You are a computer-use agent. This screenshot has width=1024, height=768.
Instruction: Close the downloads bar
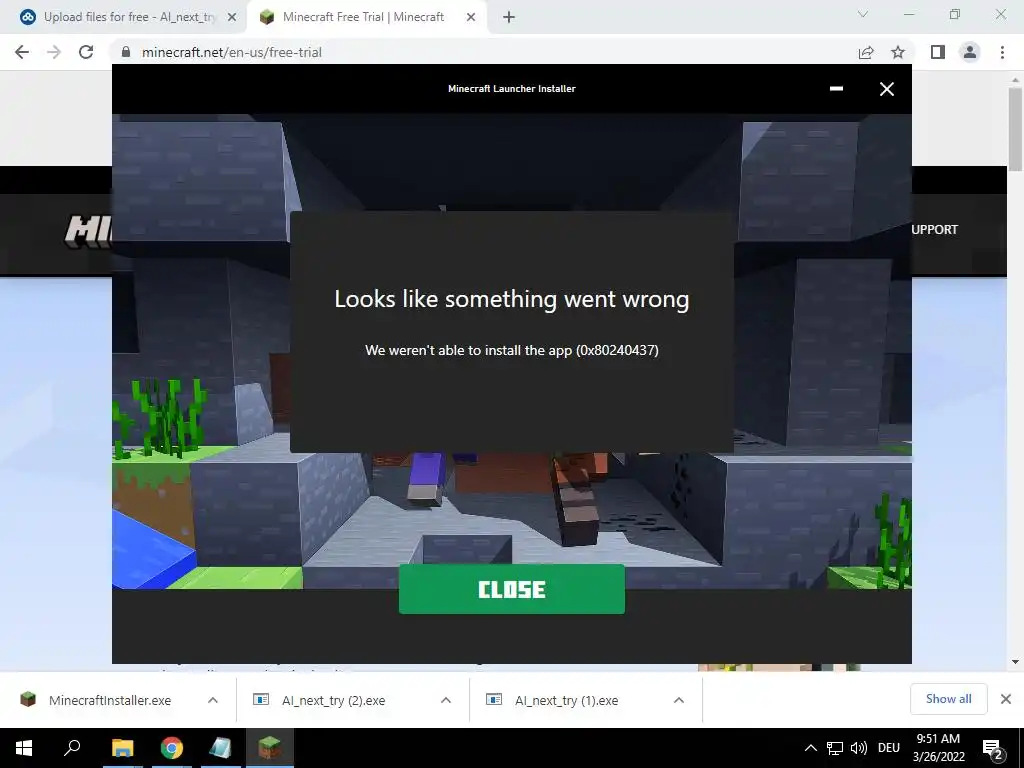[1006, 699]
